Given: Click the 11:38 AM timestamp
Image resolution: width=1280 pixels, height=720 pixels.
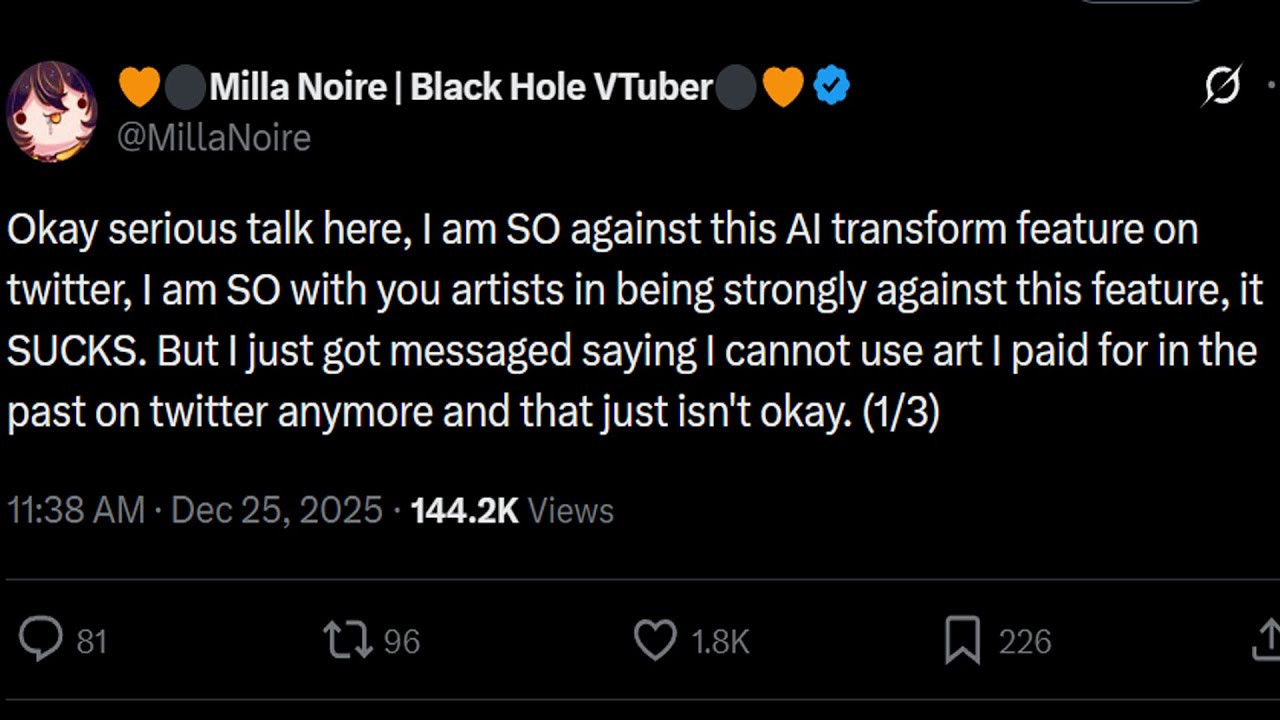Looking at the screenshot, I should click(x=76, y=510).
